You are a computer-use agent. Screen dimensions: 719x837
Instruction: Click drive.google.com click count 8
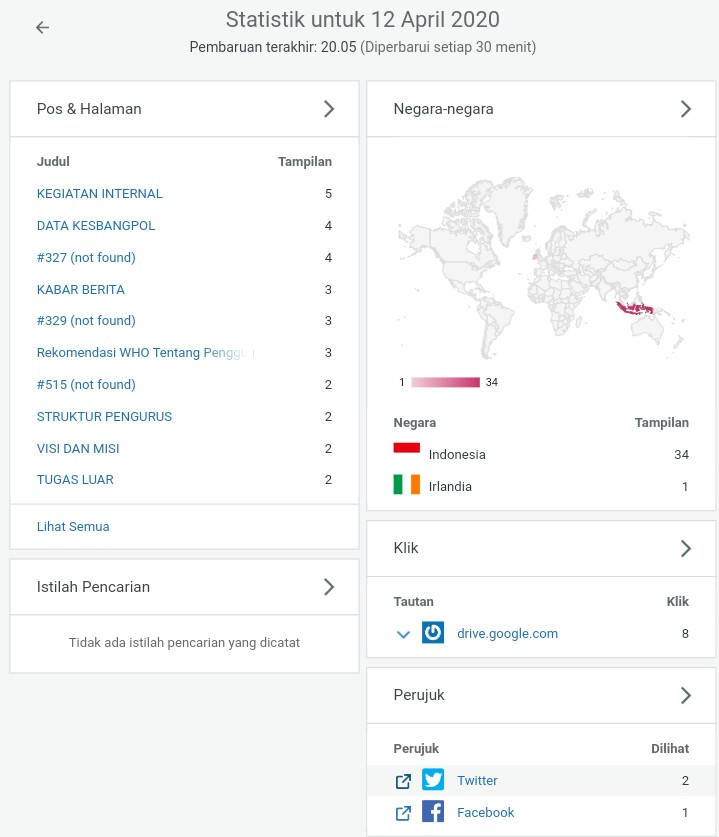click(x=685, y=634)
